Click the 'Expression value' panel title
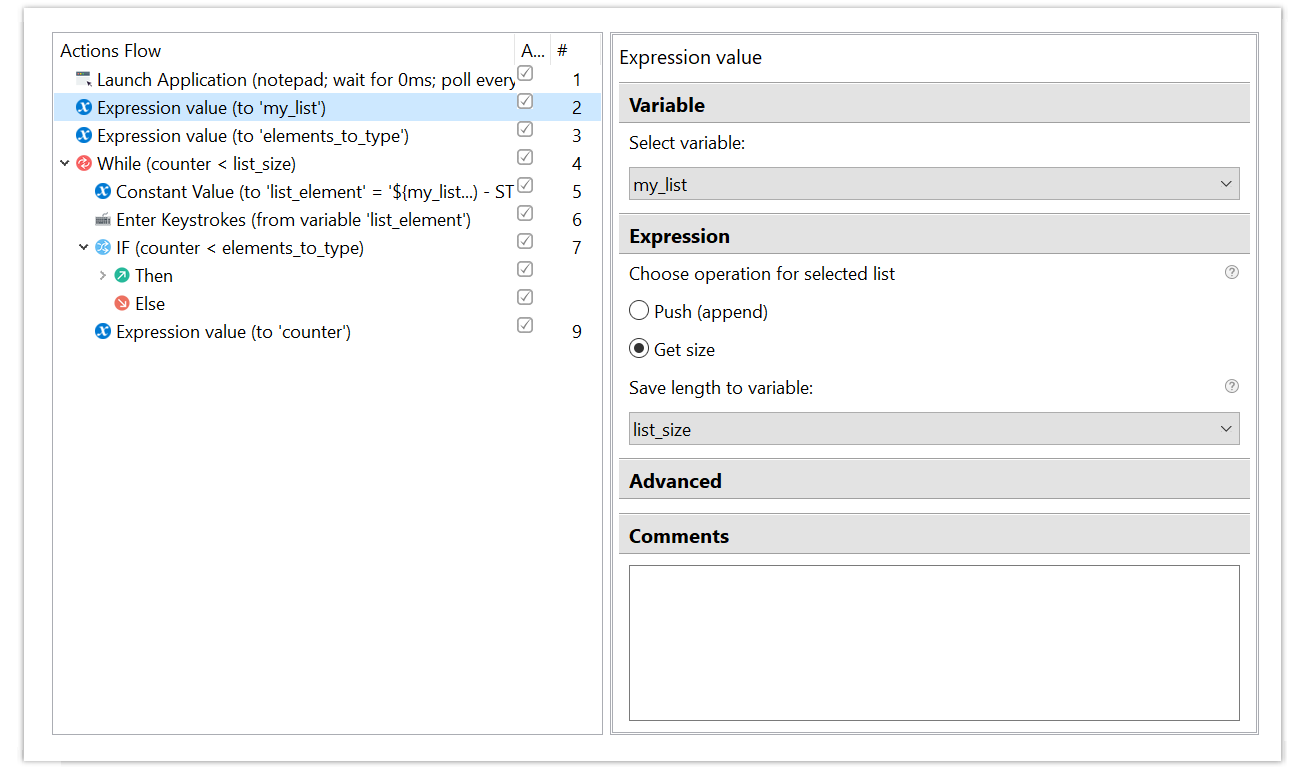This screenshot has width=1305, height=778. pos(691,57)
